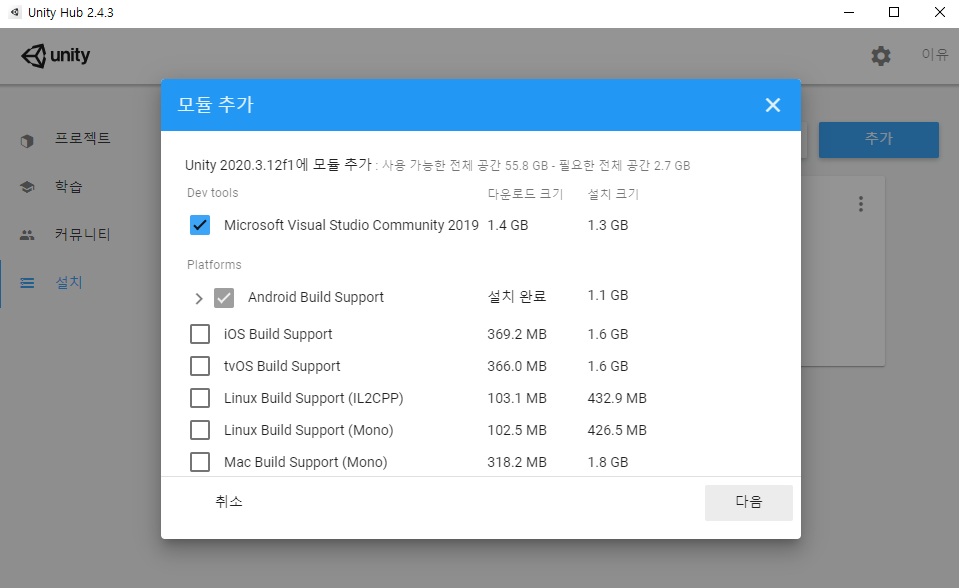
Task: Open the three-dot menu on install card
Action: click(x=861, y=204)
